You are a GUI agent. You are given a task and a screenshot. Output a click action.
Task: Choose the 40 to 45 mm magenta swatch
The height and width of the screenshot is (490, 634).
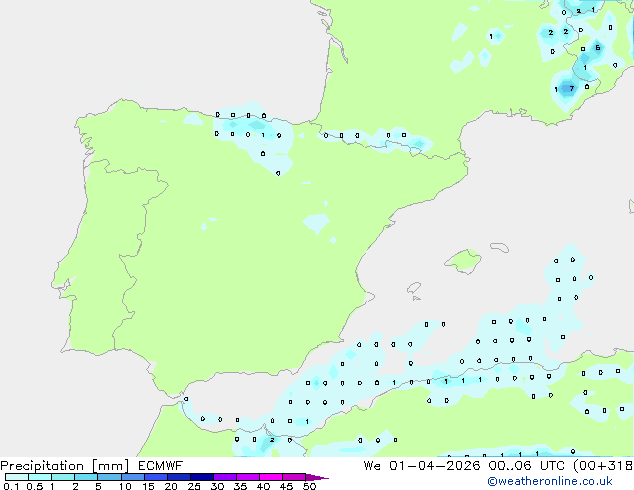pyautogui.click(x=271, y=477)
